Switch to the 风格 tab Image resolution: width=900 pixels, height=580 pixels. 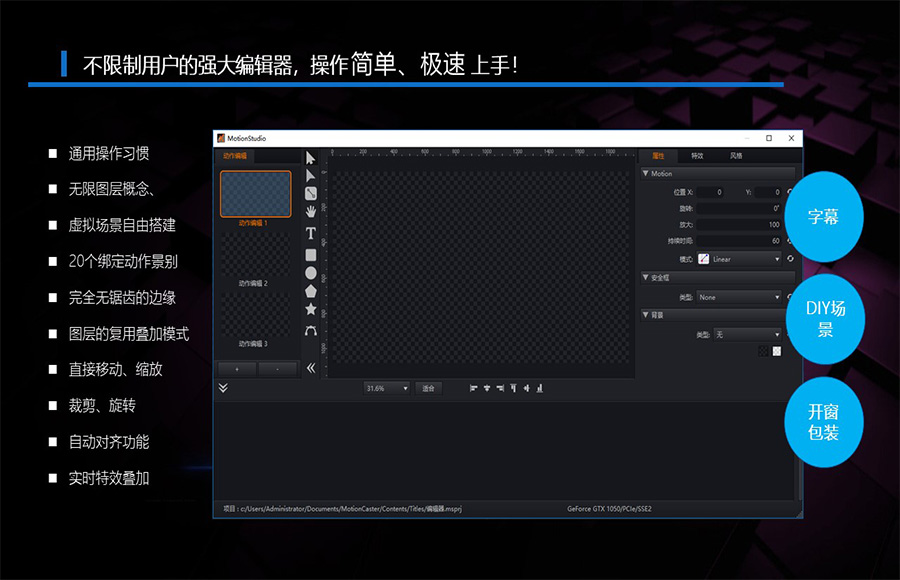(x=736, y=156)
